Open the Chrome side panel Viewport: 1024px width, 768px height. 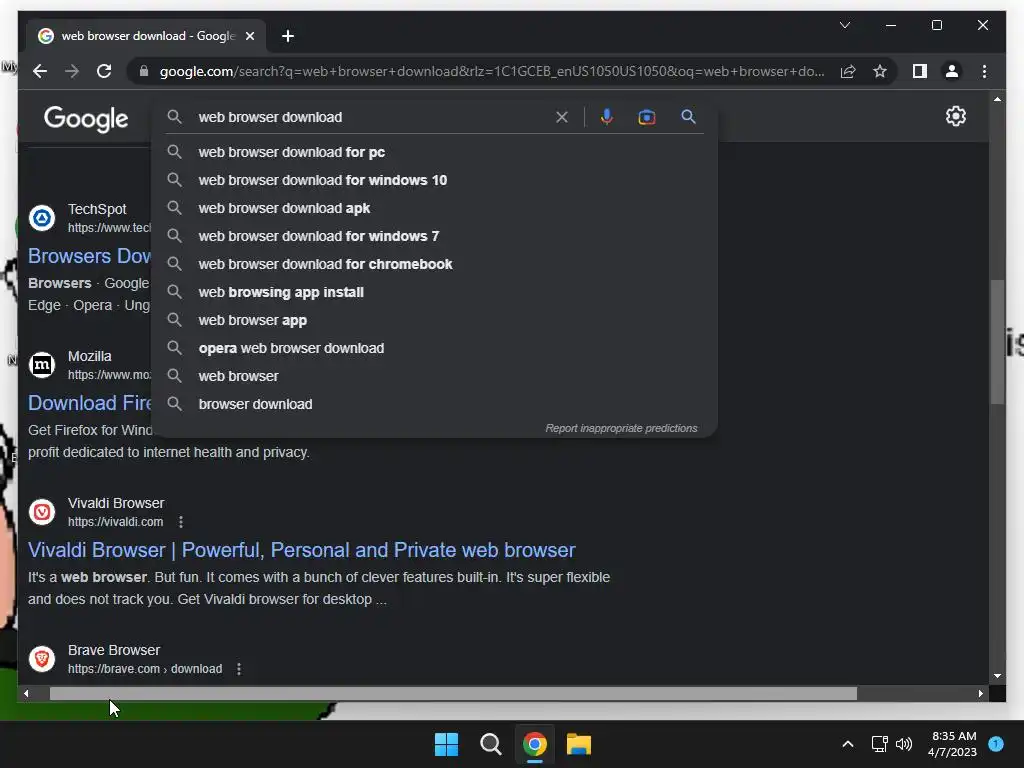[x=920, y=71]
